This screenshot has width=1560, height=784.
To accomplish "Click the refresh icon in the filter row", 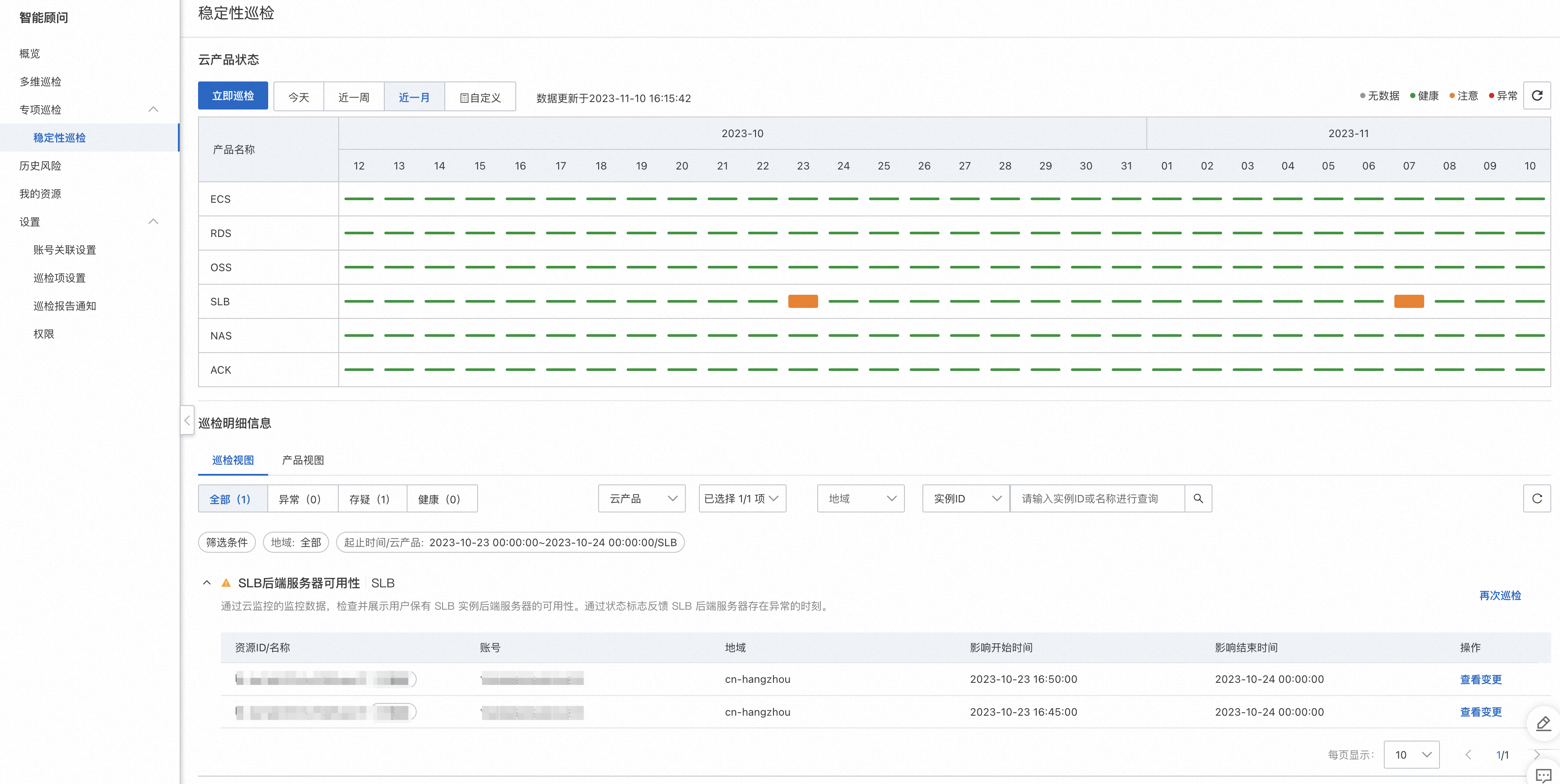I will [x=1536, y=498].
